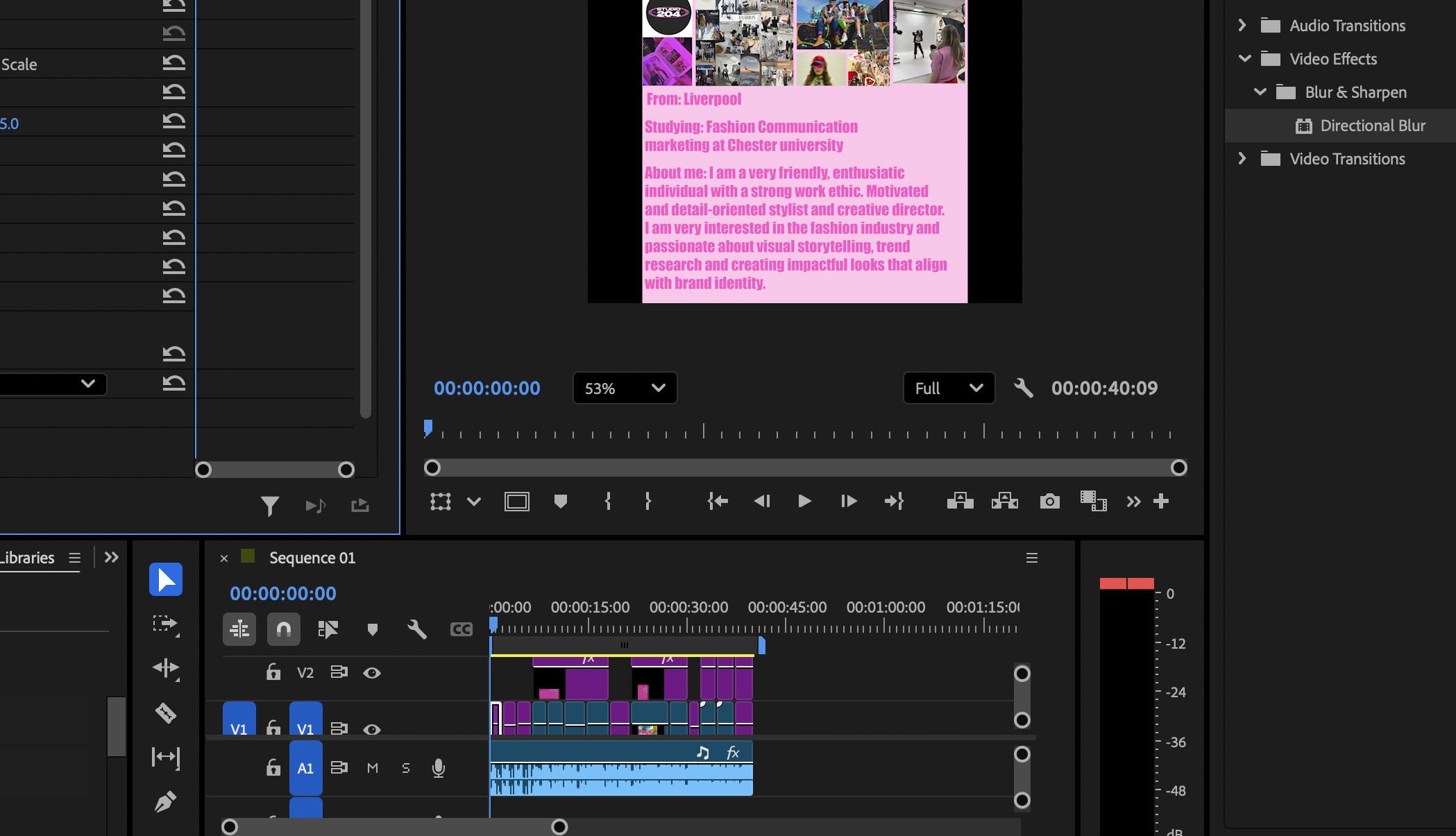
Task: Open the 53% zoom level dropdown
Action: pyautogui.click(x=625, y=389)
